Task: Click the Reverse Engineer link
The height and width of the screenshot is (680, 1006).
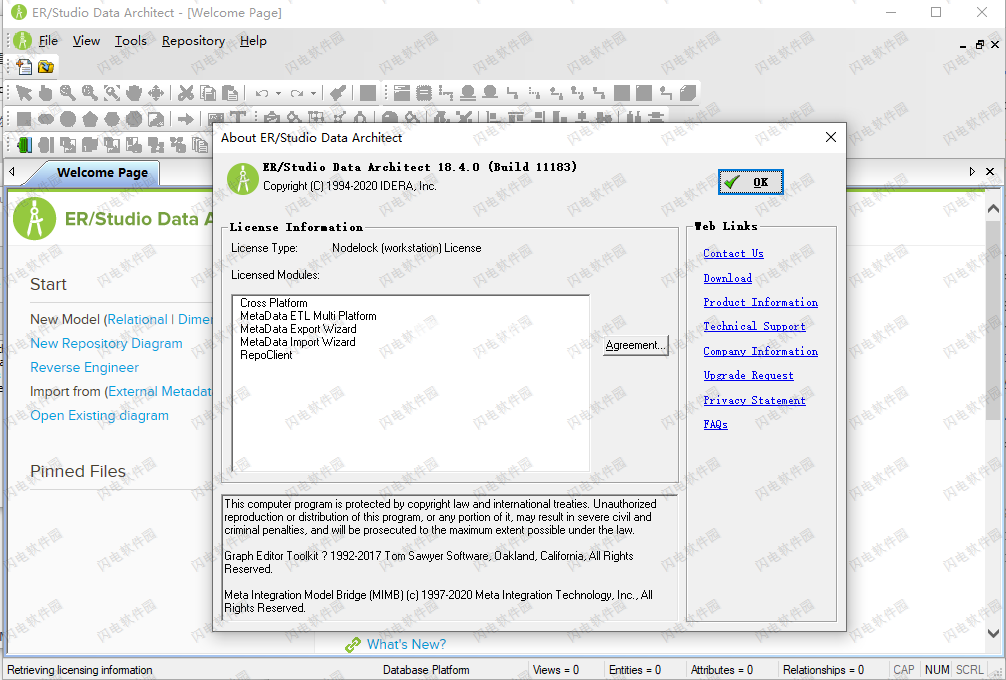Action: (x=85, y=368)
